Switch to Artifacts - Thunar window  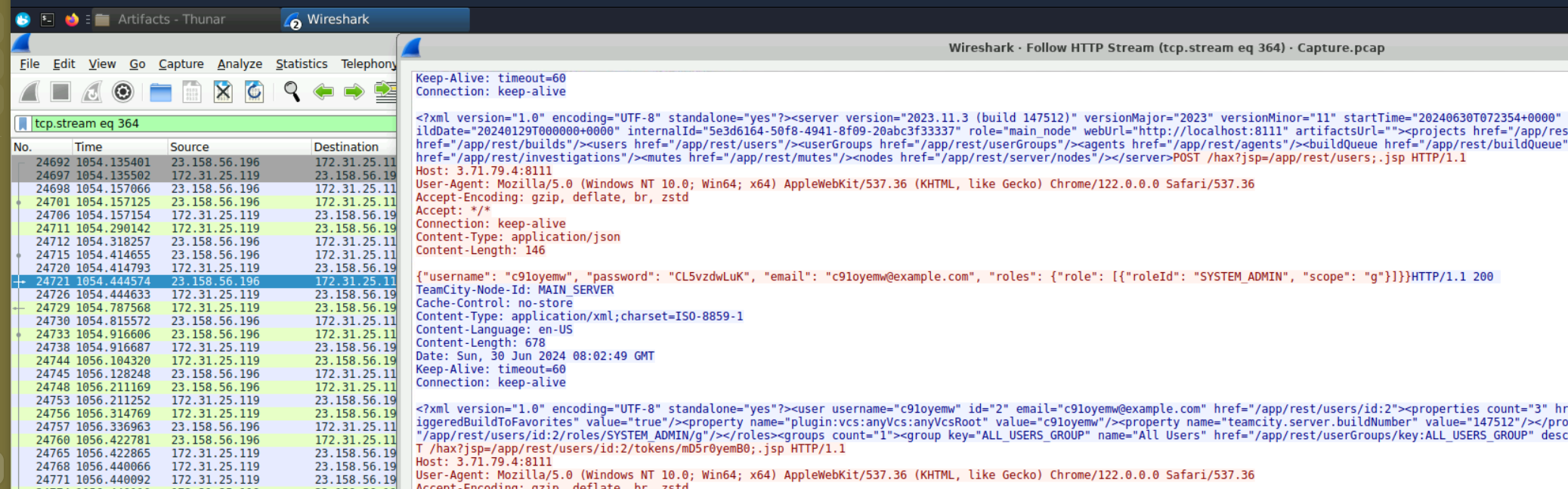tap(161, 20)
